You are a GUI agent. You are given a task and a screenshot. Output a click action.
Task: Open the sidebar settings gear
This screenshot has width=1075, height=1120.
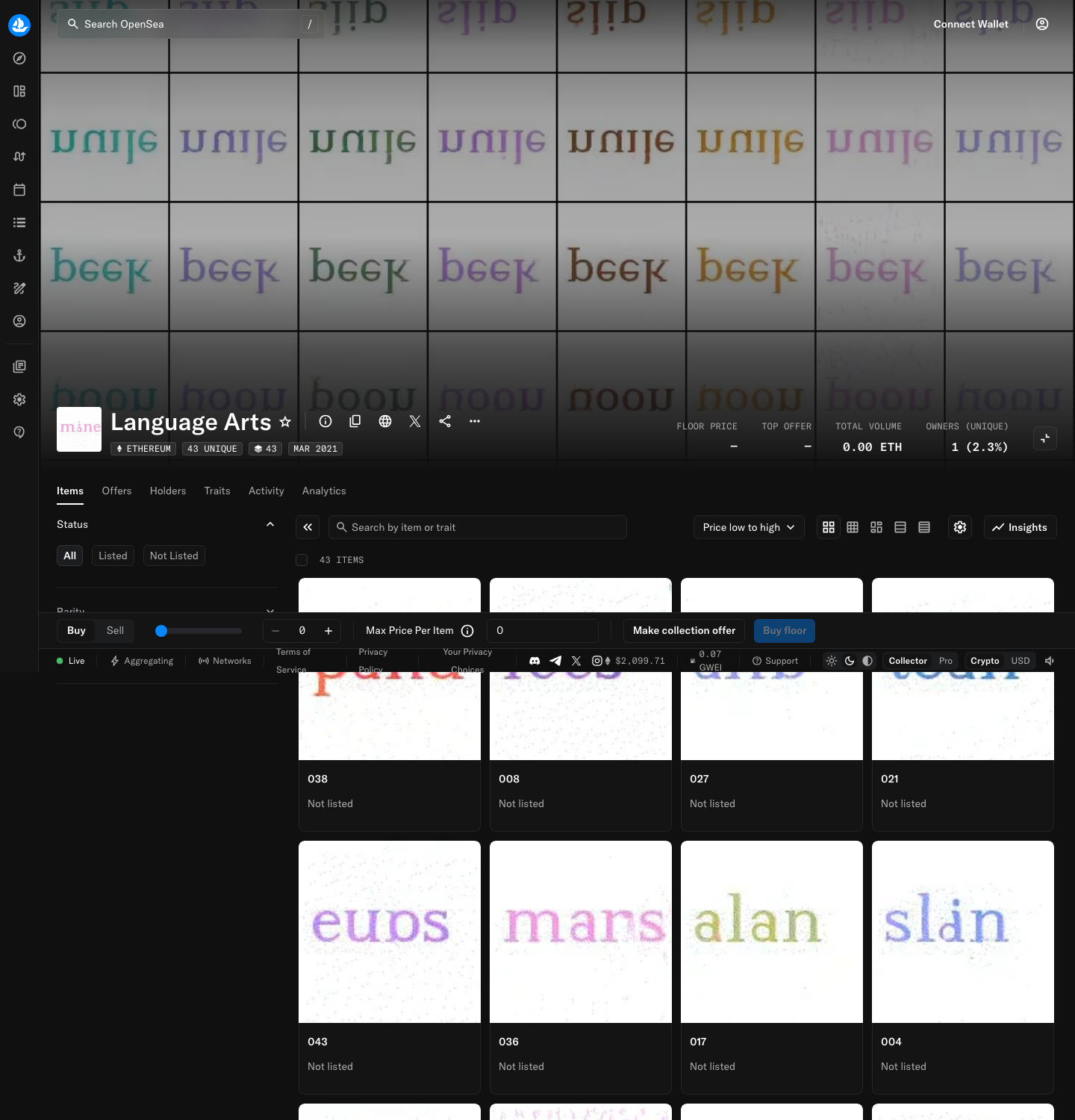coord(19,399)
